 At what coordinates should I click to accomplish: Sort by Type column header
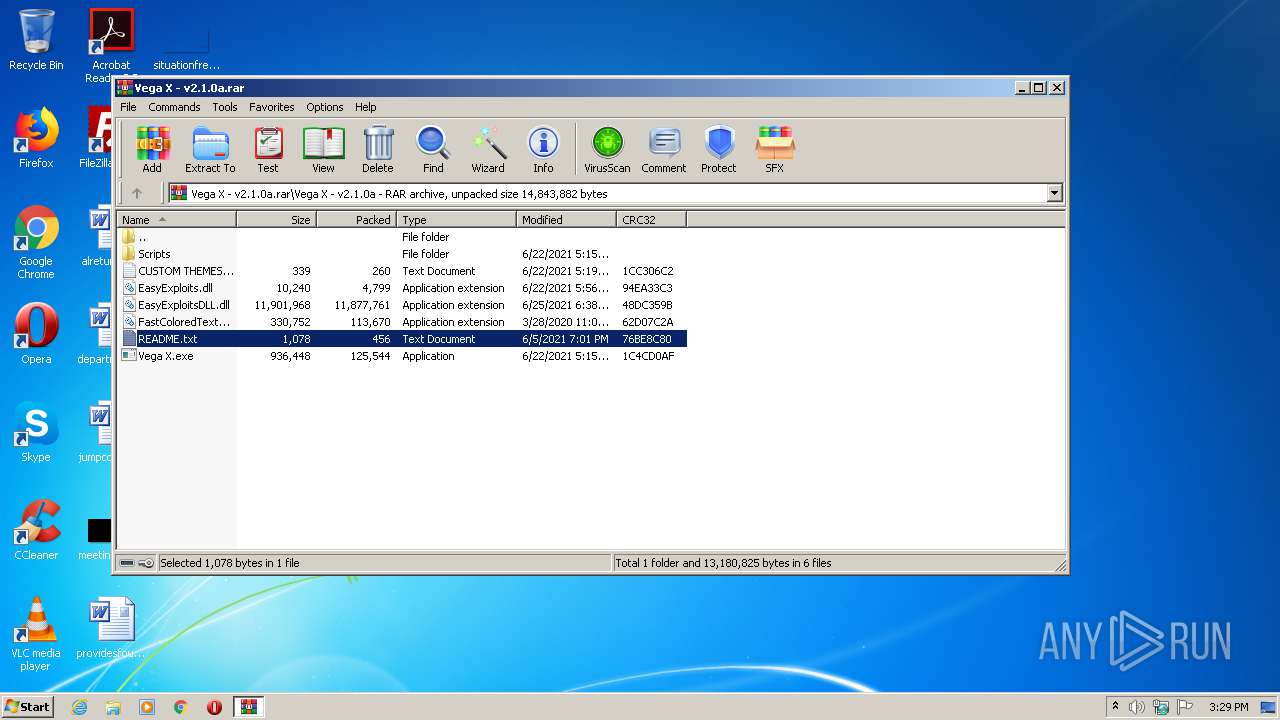(457, 219)
